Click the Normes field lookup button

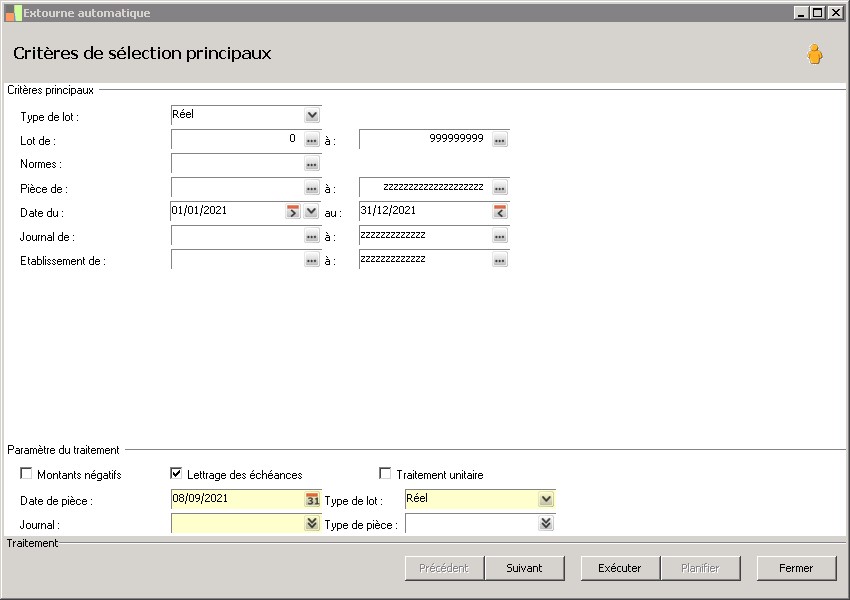[312, 165]
